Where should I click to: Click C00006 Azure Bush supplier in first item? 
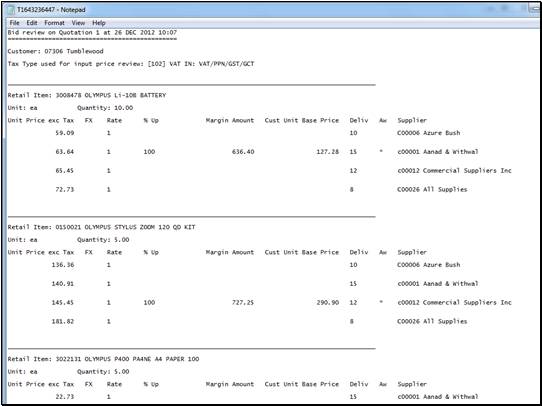[429, 133]
